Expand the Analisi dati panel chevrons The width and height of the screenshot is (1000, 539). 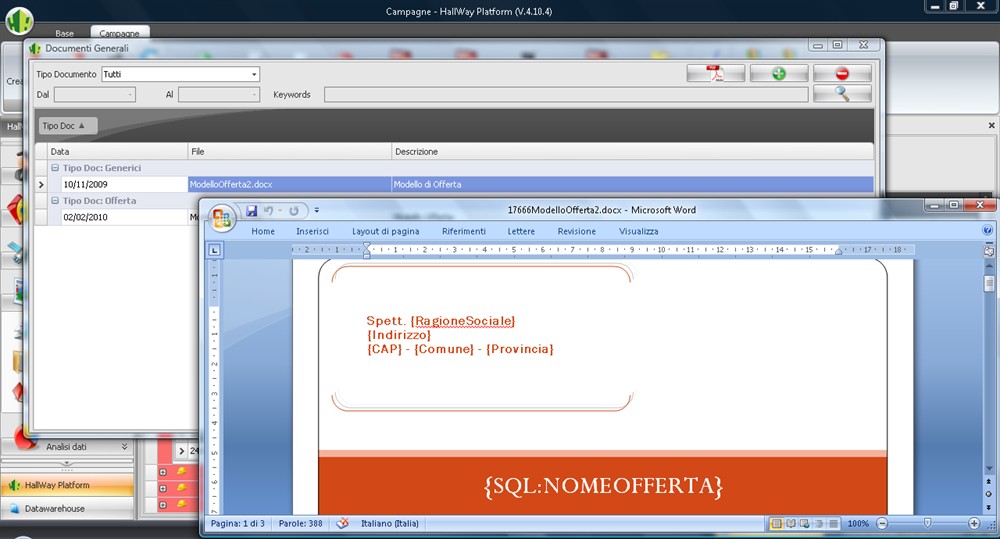(x=124, y=447)
